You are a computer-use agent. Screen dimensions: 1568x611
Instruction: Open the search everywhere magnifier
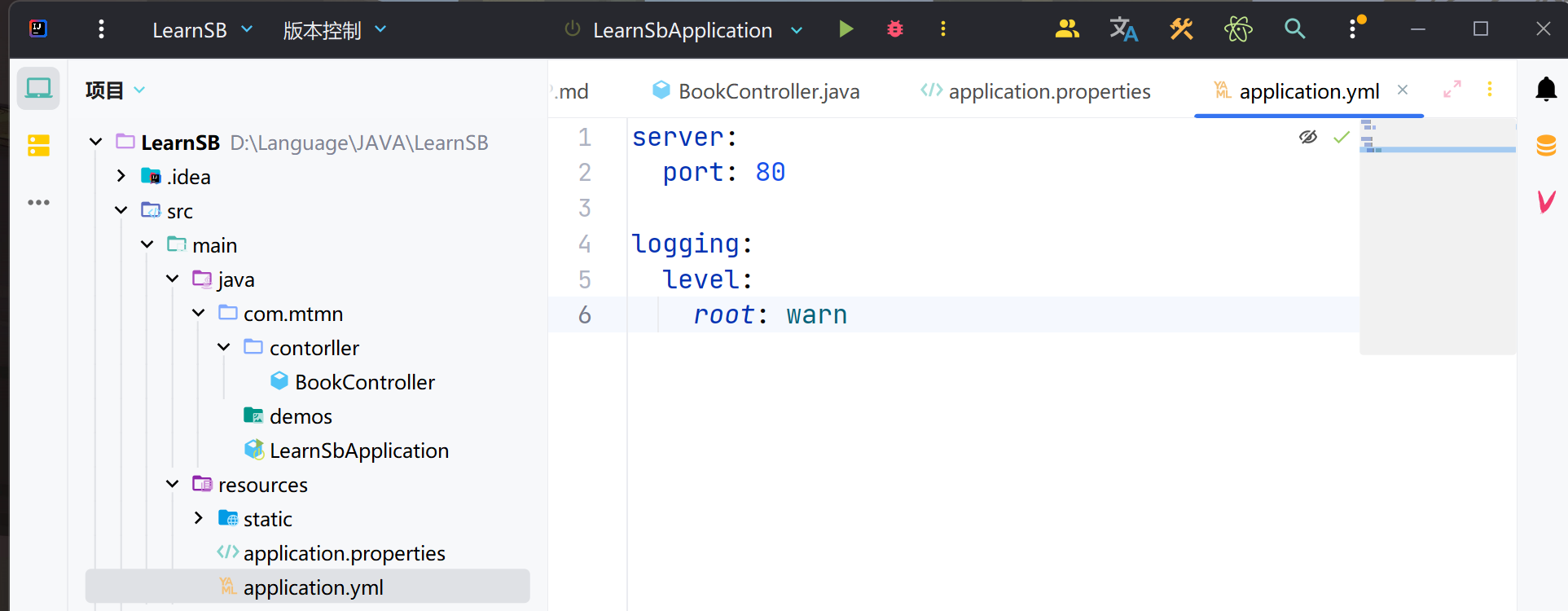tap(1294, 29)
